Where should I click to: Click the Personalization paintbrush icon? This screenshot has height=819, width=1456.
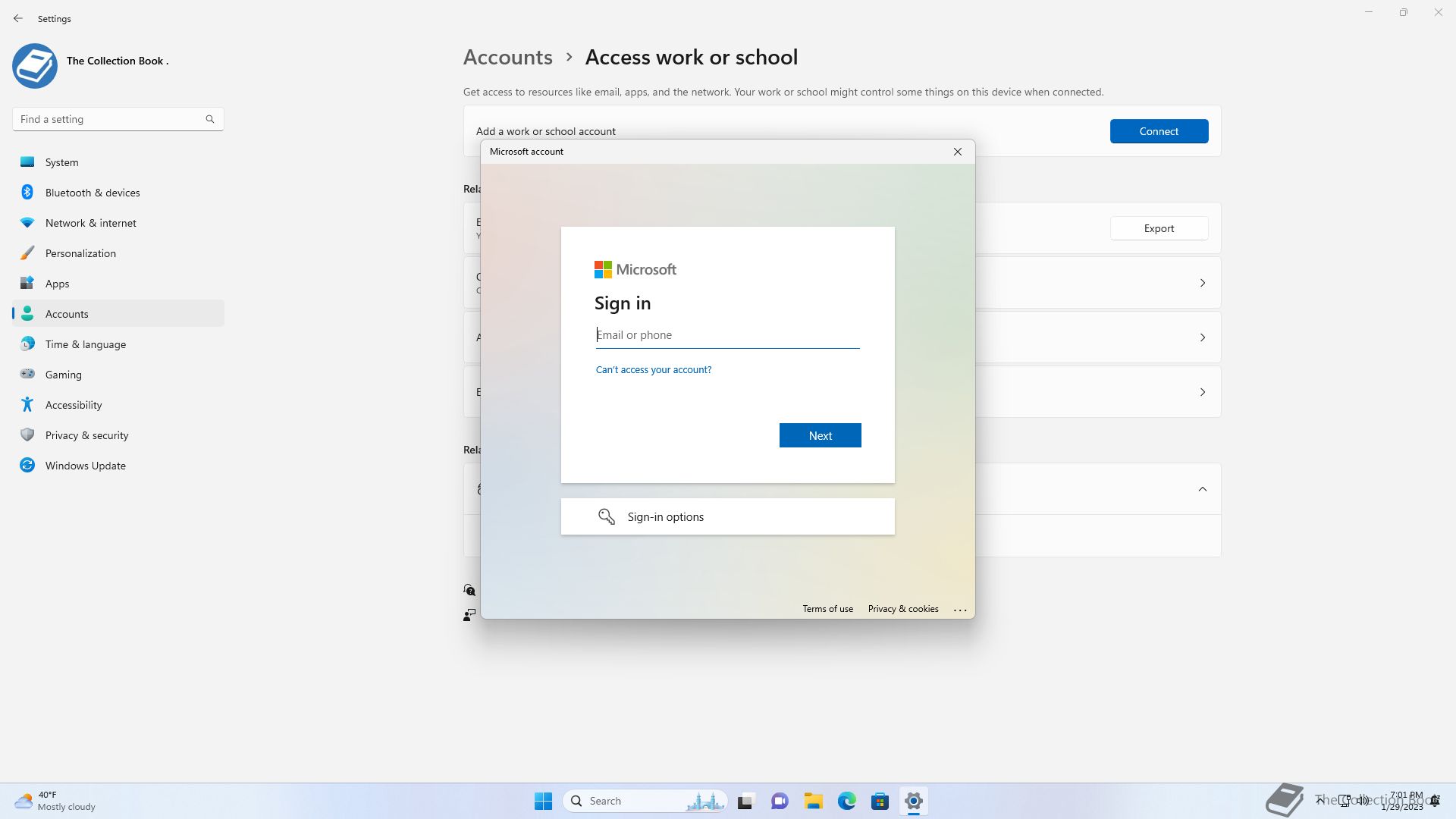point(27,253)
